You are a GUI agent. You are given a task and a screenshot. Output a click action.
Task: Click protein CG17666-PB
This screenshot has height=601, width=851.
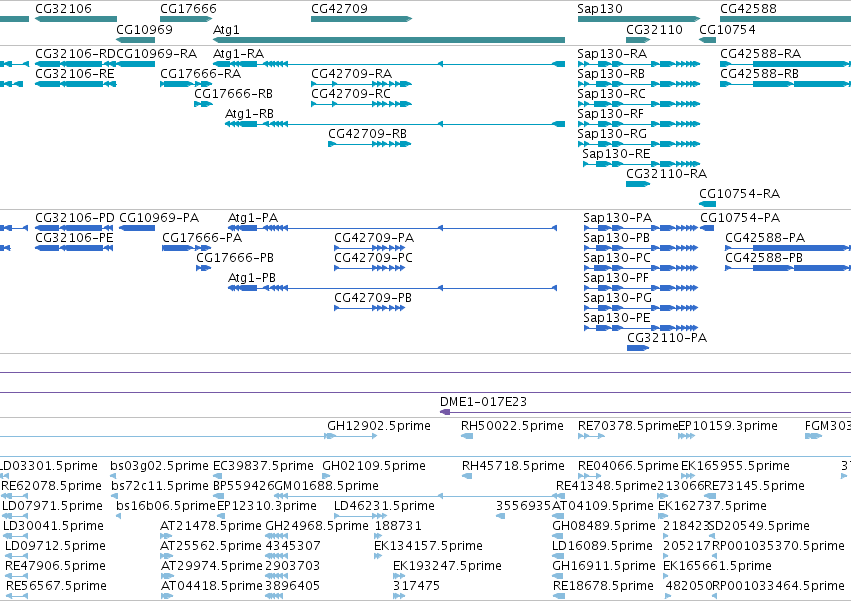point(204,268)
